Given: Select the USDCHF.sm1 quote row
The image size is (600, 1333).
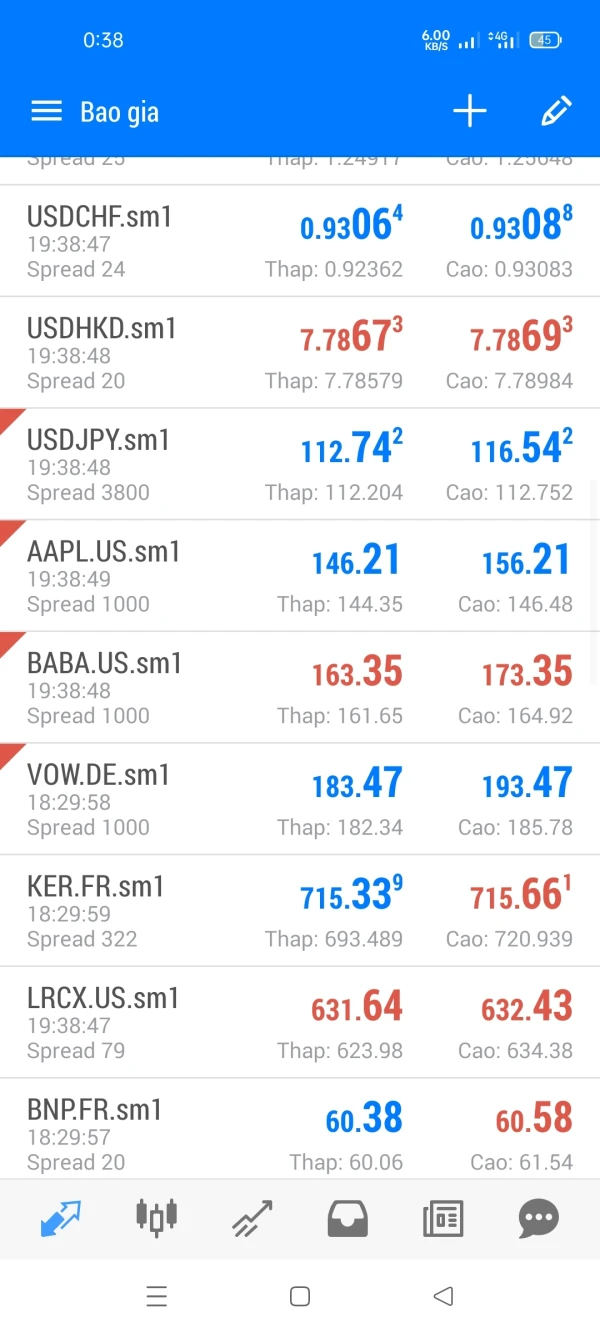Looking at the screenshot, I should (x=300, y=241).
